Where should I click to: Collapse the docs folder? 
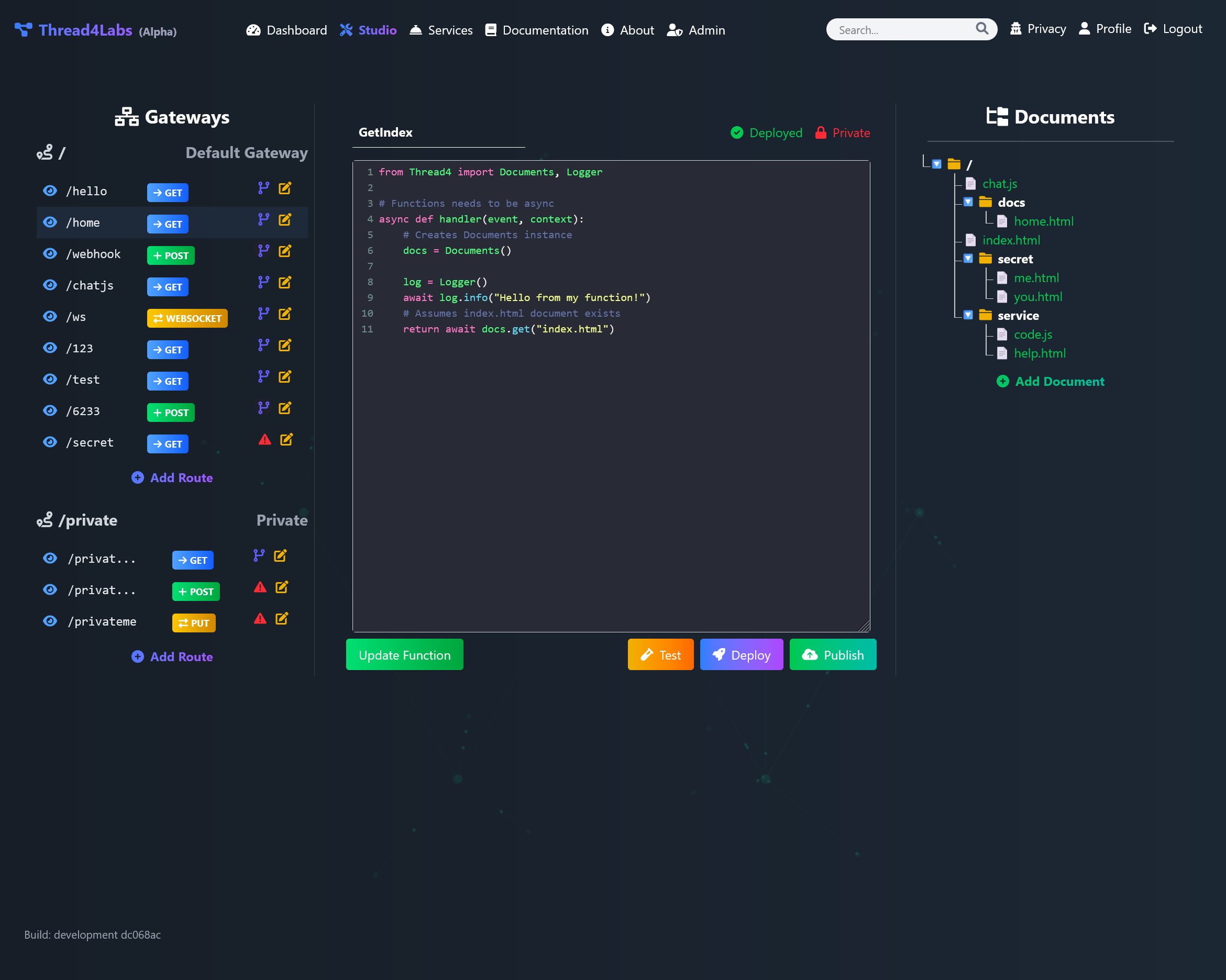click(x=968, y=202)
